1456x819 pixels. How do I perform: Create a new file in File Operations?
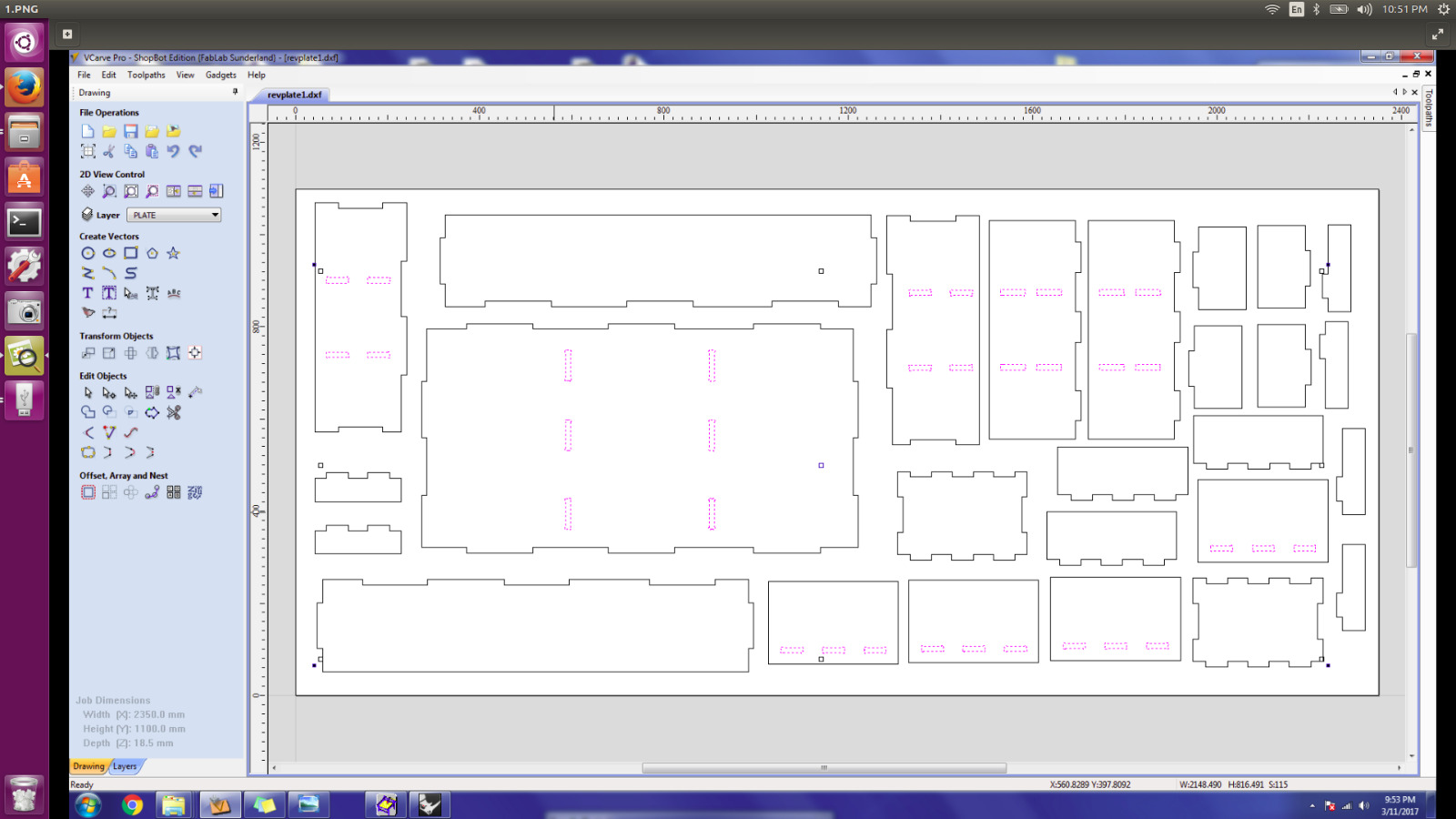pos(87,132)
